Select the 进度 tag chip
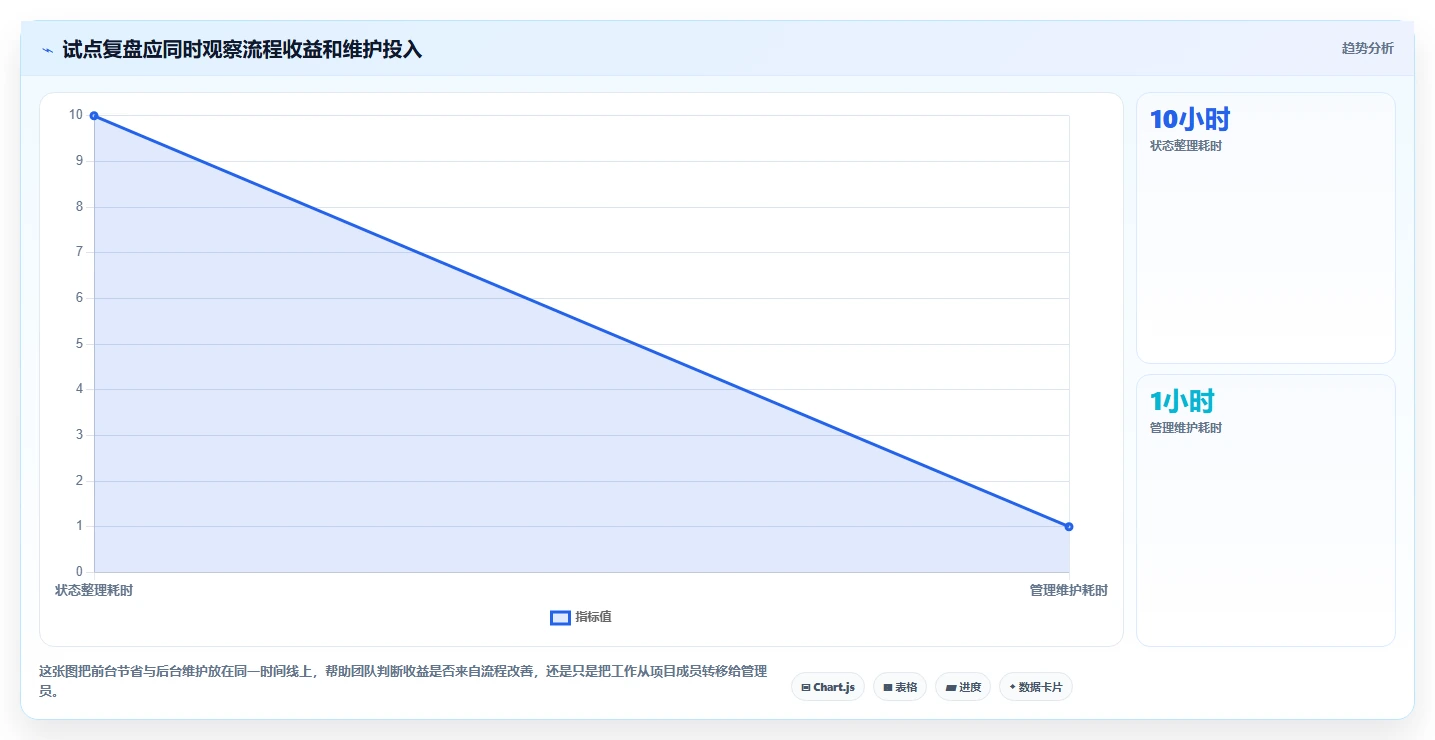This screenshot has width=1435, height=740. pyautogui.click(x=963, y=687)
